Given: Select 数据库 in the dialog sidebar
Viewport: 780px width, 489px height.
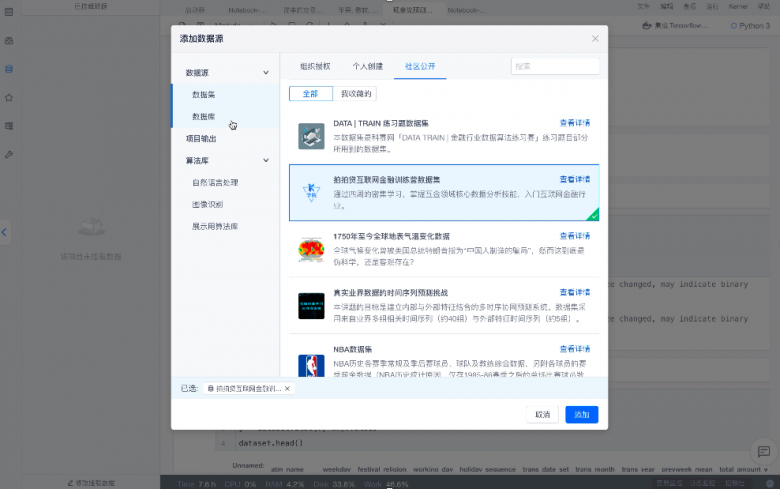Looking at the screenshot, I should (225, 116).
